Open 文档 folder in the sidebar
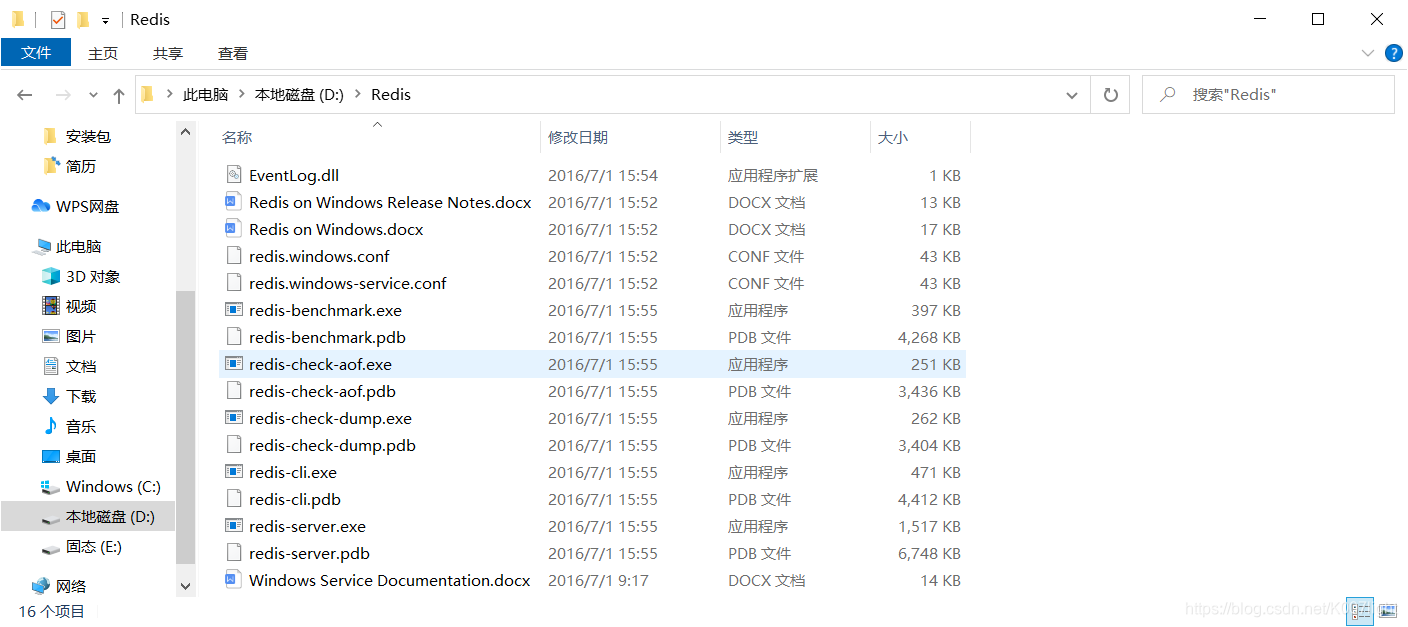The height and width of the screenshot is (627, 1408). 68,366
